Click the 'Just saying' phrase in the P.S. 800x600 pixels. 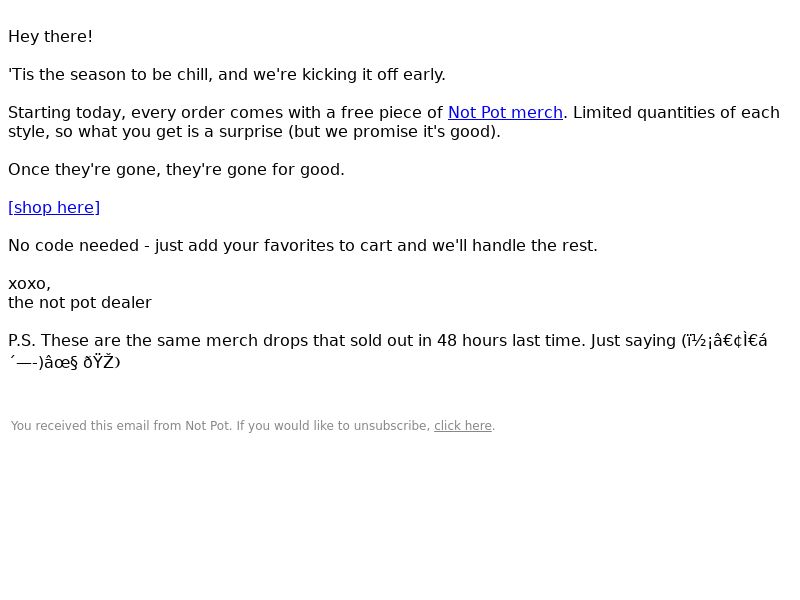[633, 340]
